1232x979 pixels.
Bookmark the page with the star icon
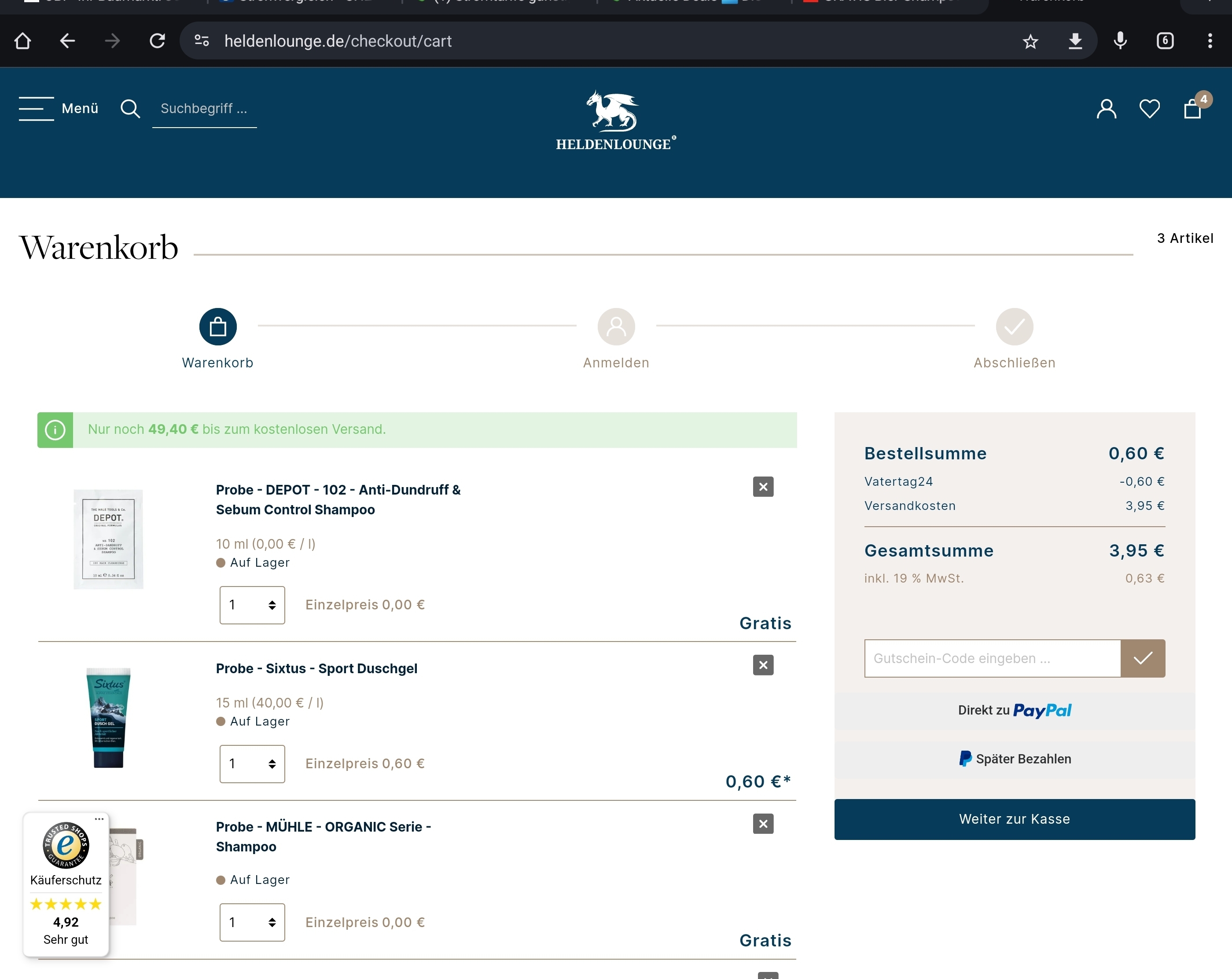[1030, 41]
